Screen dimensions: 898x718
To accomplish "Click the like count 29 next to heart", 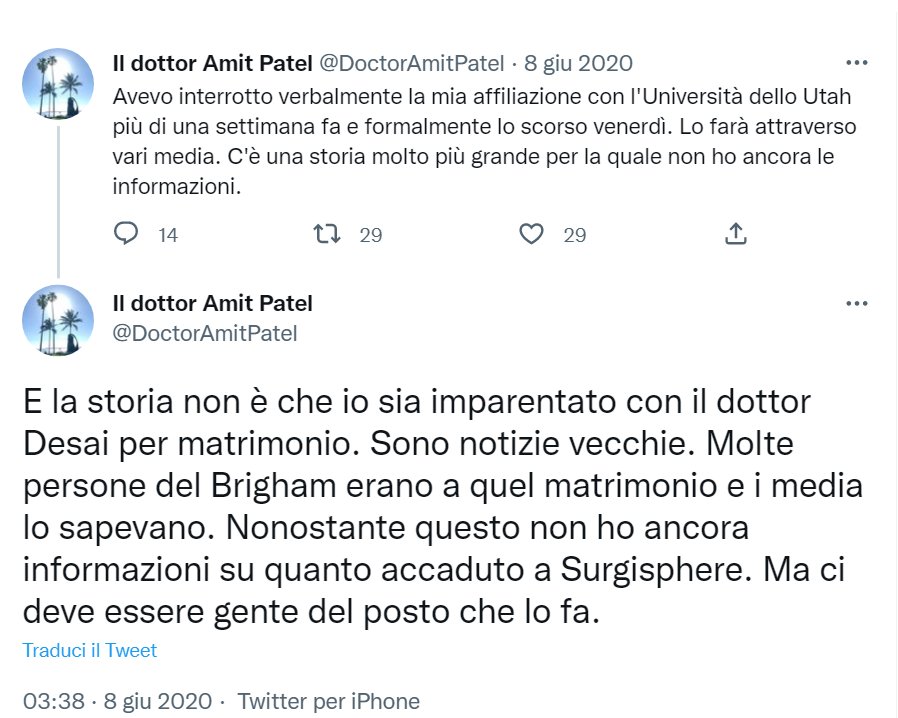I will click(575, 235).
